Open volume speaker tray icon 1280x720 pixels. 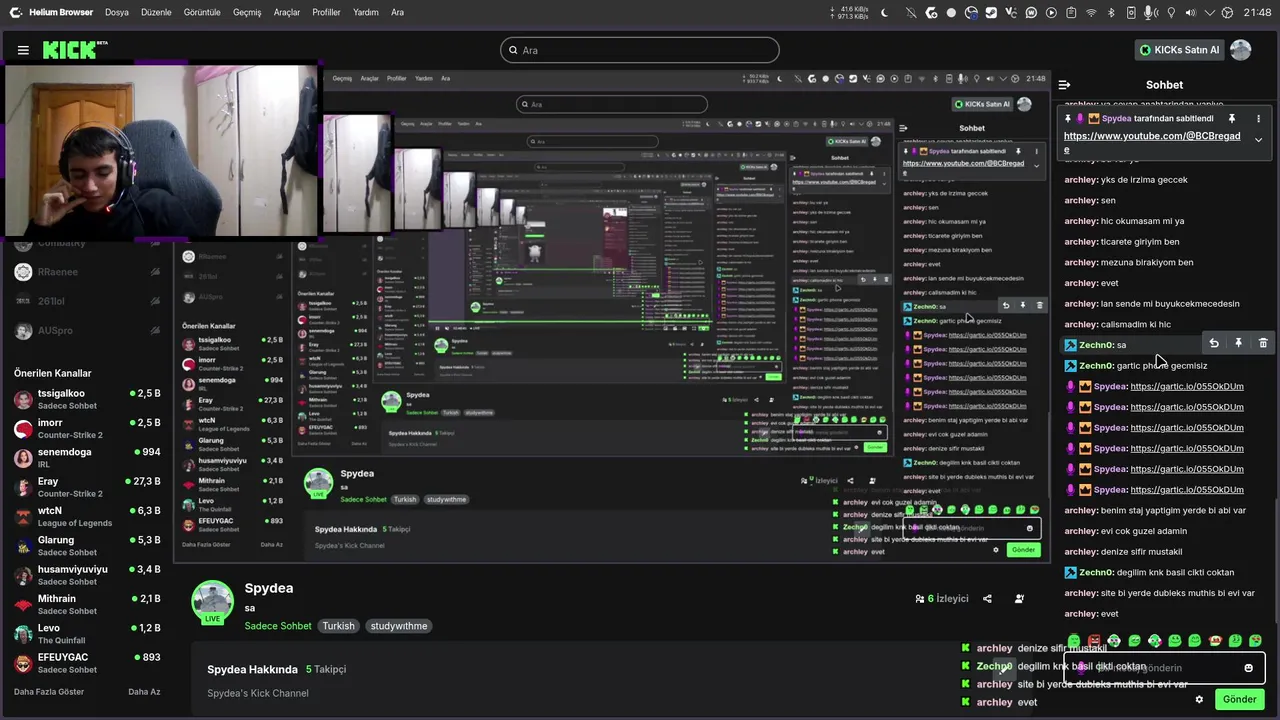click(x=1191, y=13)
